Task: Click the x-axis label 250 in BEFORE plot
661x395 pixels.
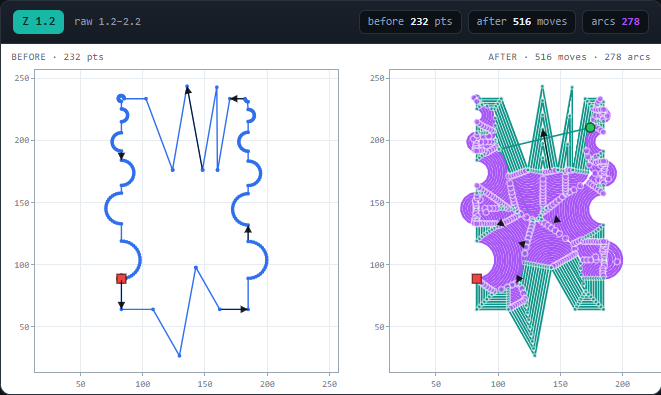Action: click(330, 384)
